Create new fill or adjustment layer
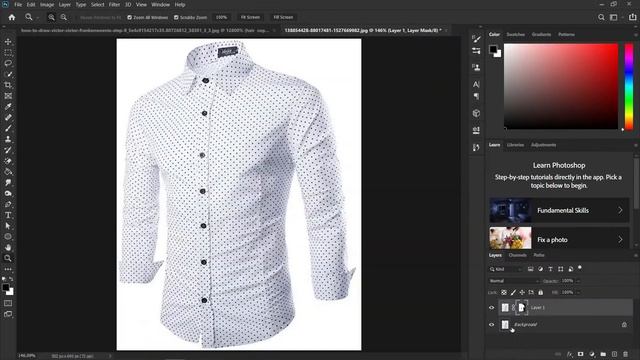640x360 pixels. click(592, 354)
